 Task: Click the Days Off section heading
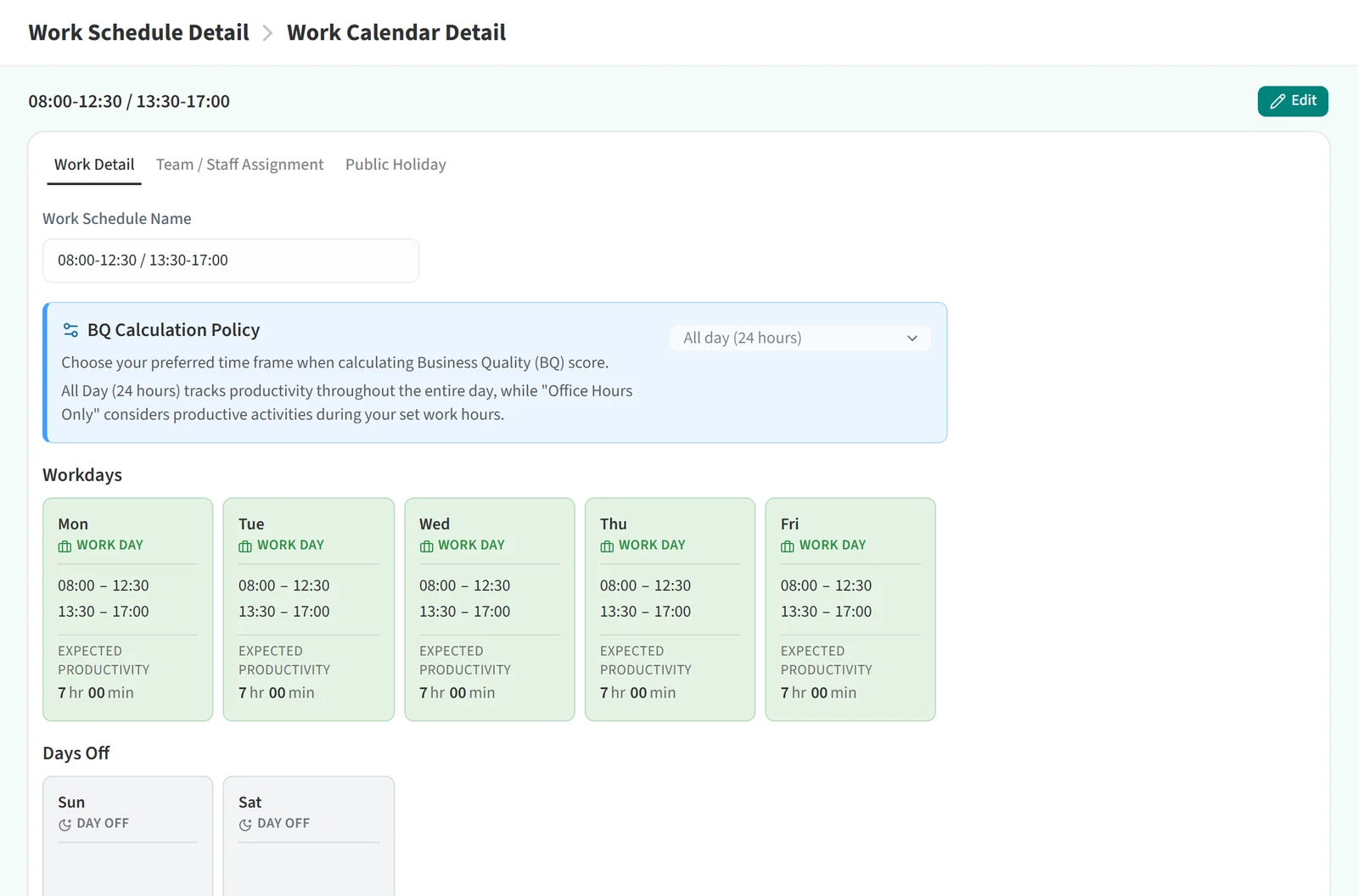76,753
